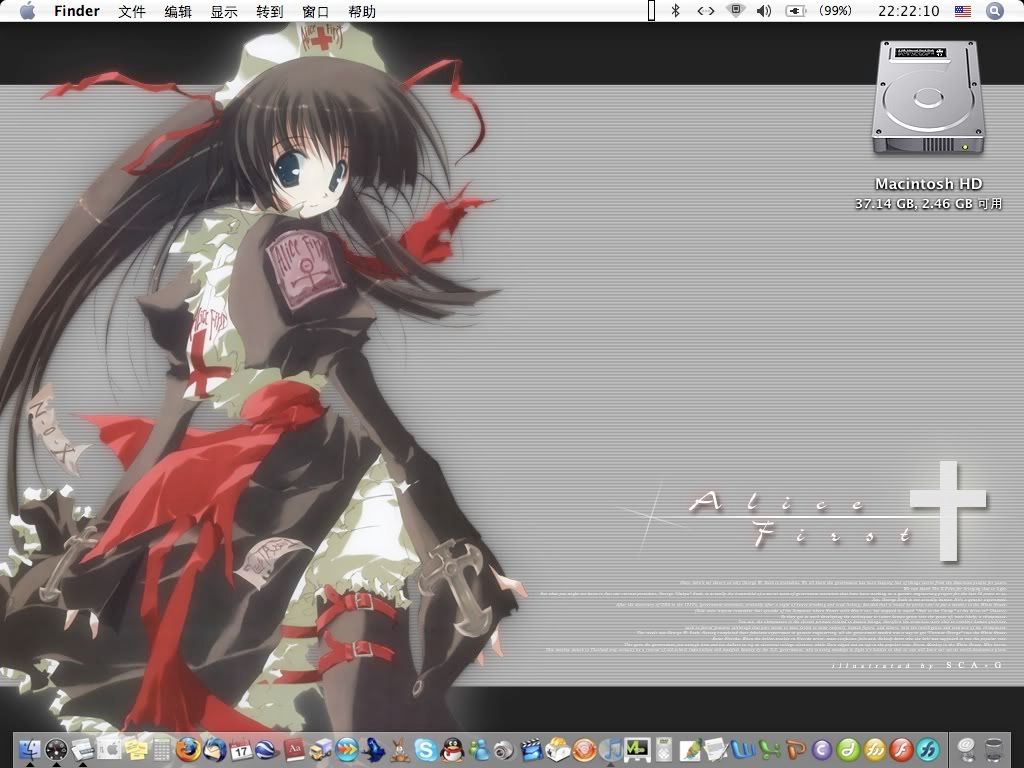This screenshot has width=1024, height=768.
Task: Open the window list icon in Dock
Action: click(x=83, y=749)
